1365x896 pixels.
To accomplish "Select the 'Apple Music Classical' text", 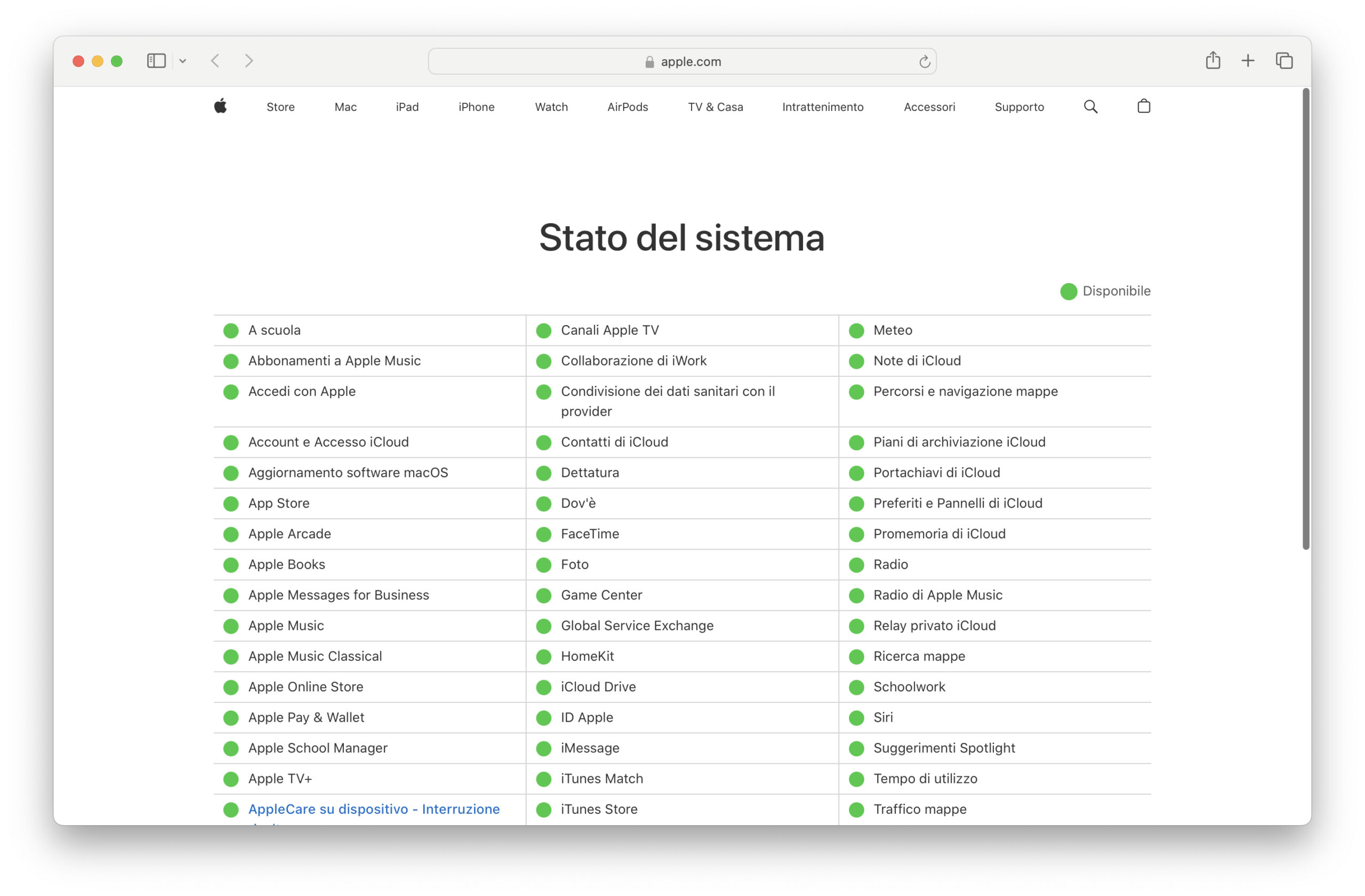I will tap(315, 656).
